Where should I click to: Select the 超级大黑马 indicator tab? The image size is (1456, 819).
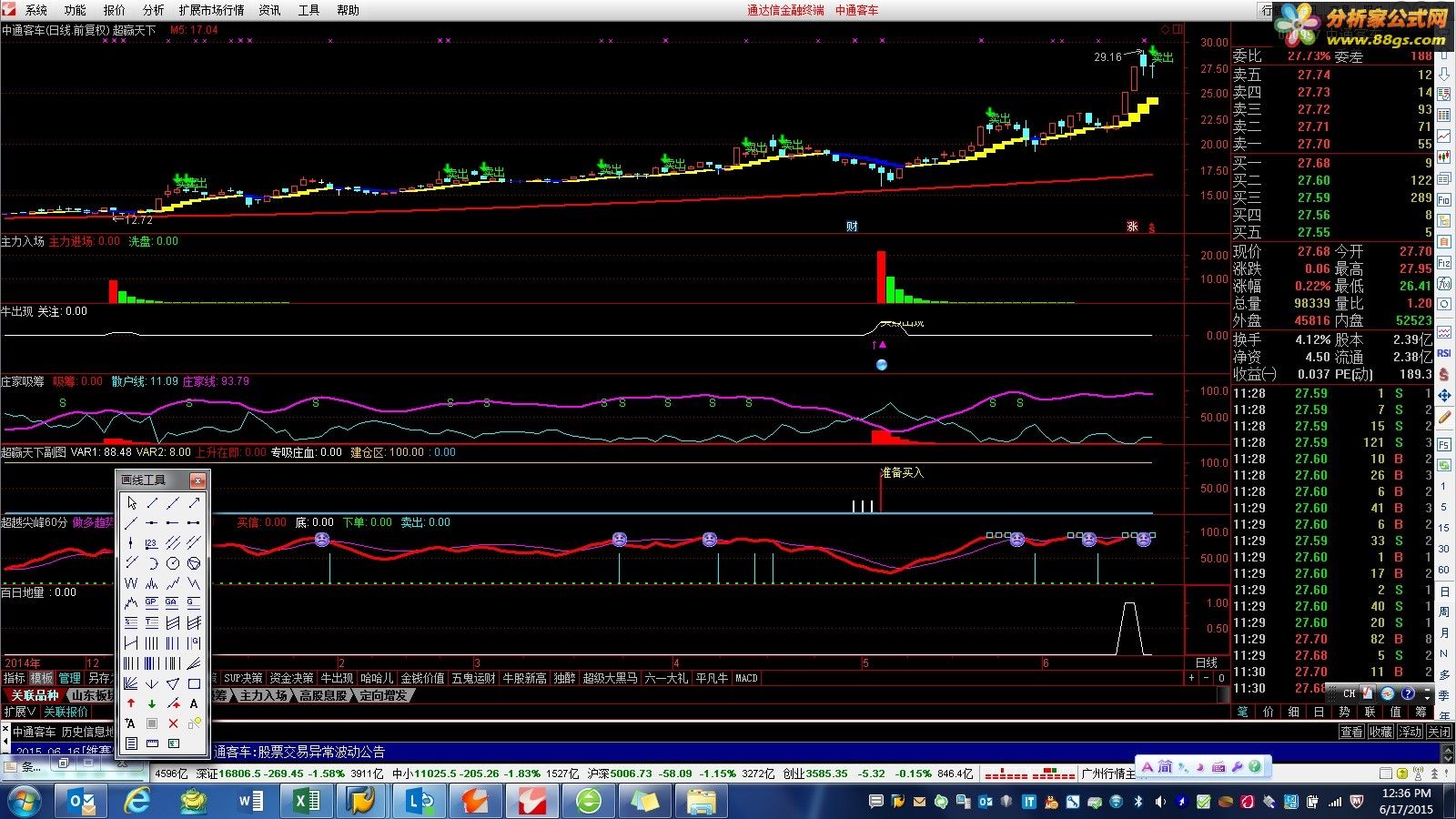tap(610, 678)
